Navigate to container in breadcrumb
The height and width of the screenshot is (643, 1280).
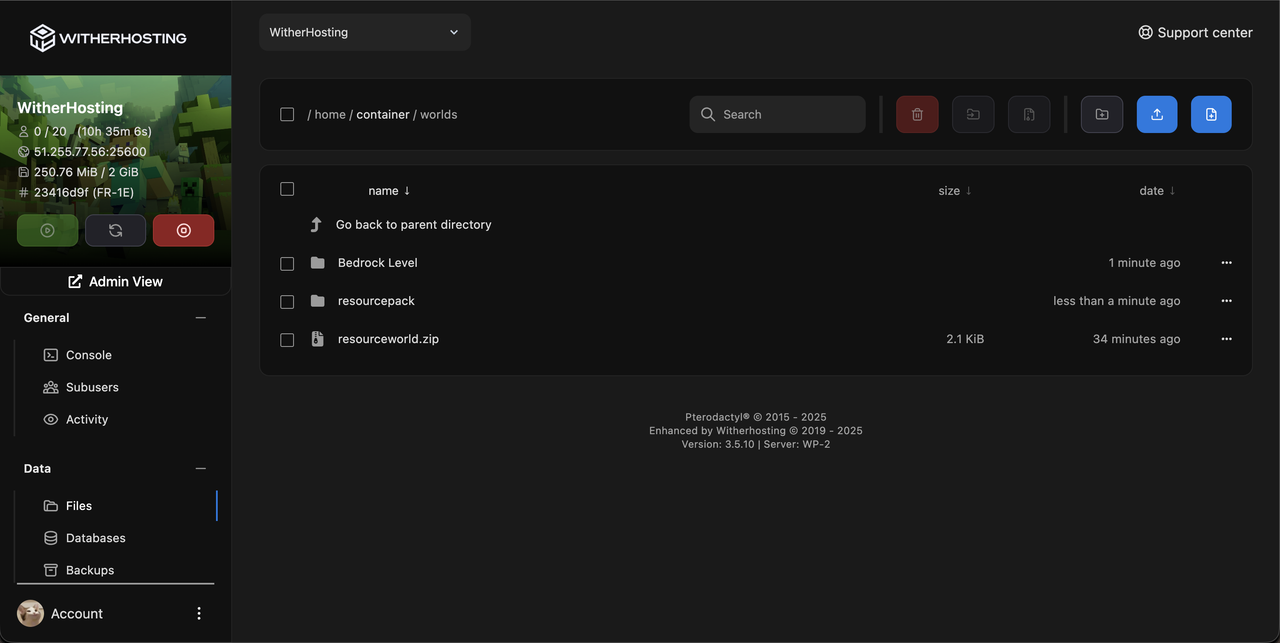pos(383,114)
